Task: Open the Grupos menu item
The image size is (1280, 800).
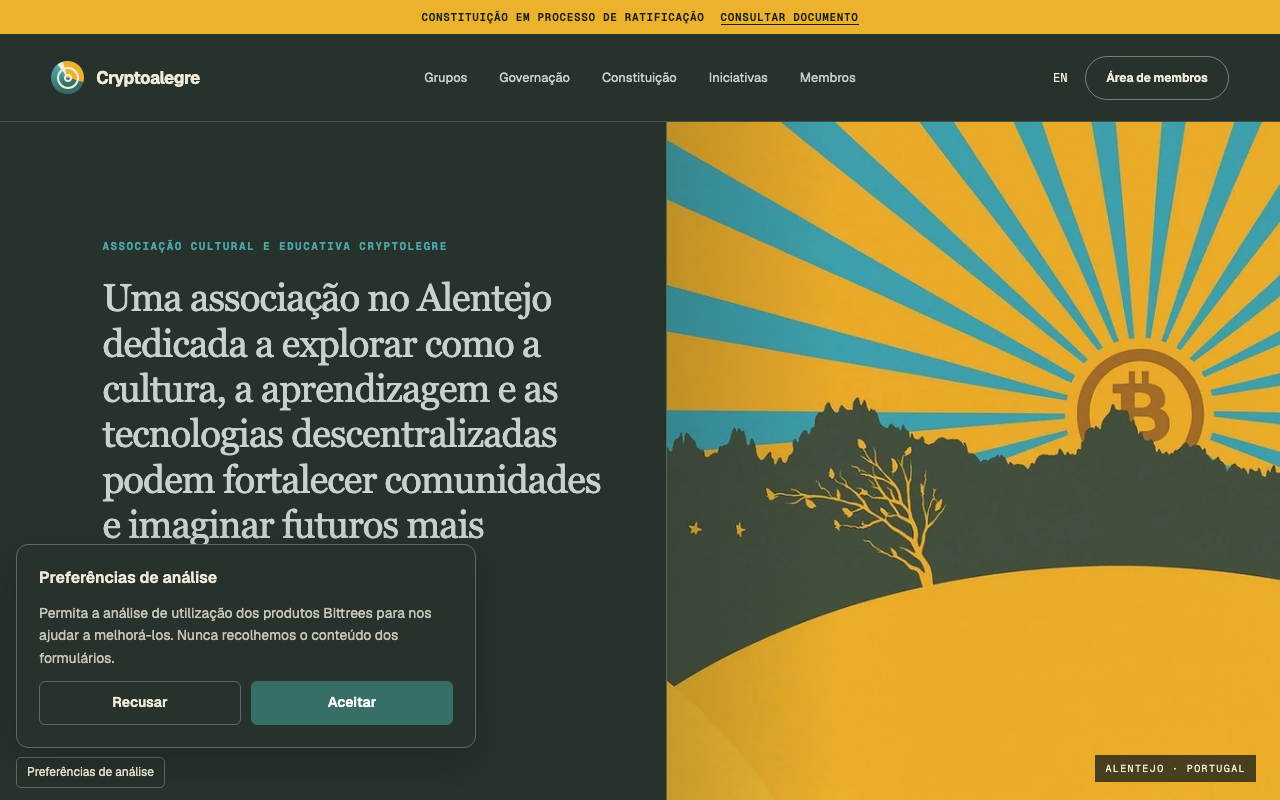Action: point(445,78)
